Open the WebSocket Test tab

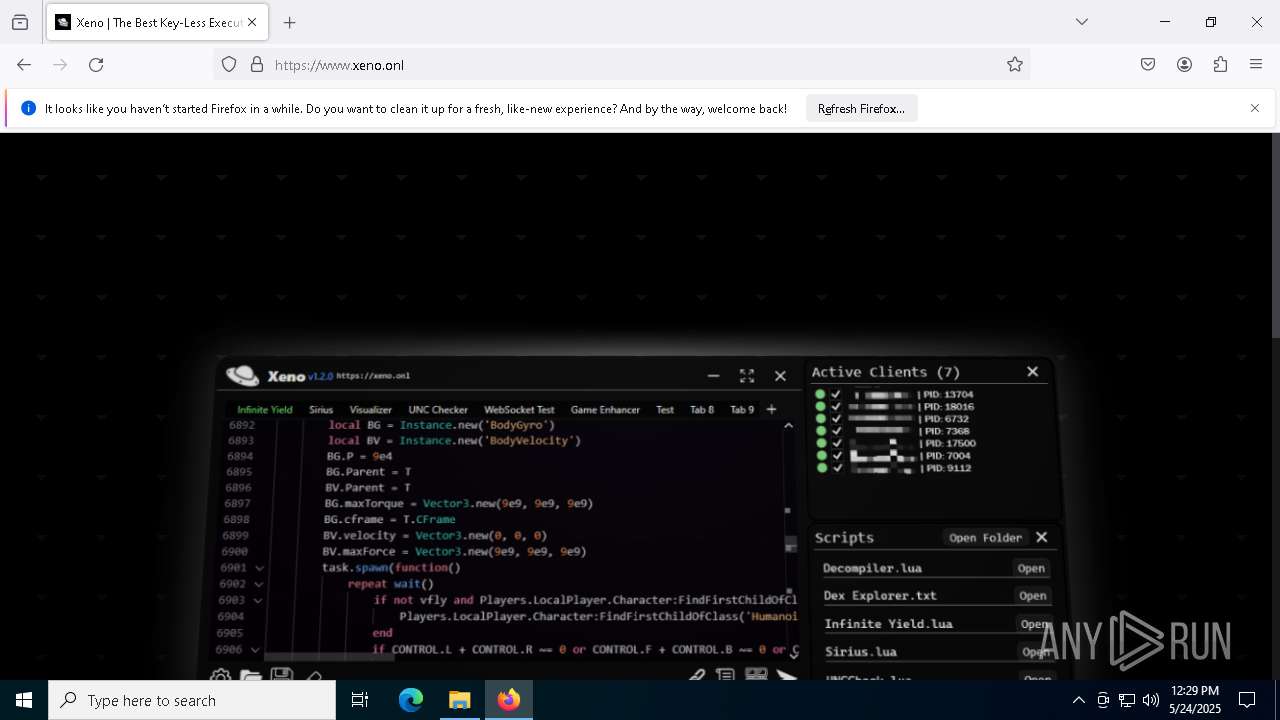[519, 410]
